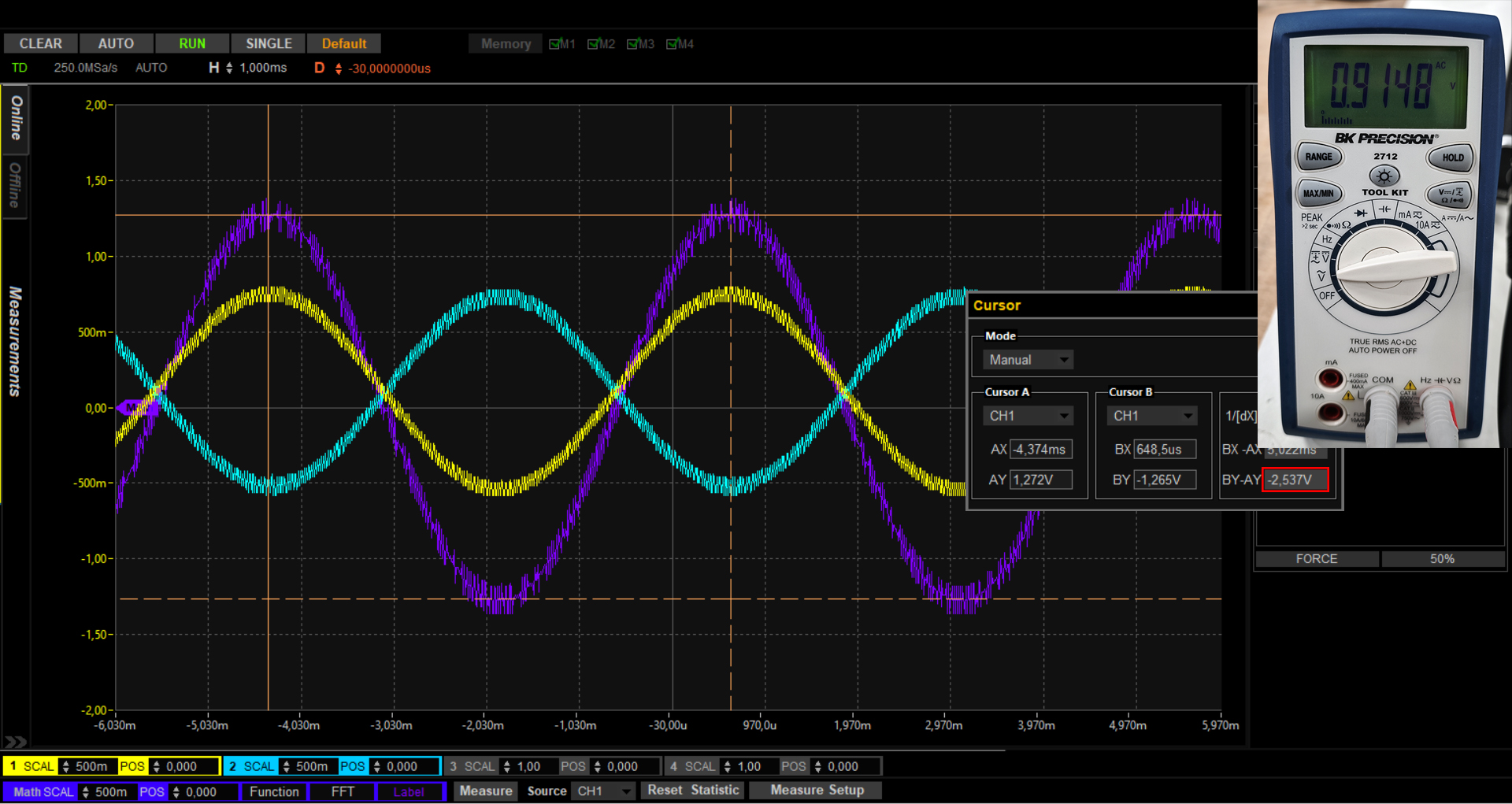Step Math scale arrows
This screenshot has height=804, width=1512.
[86, 791]
